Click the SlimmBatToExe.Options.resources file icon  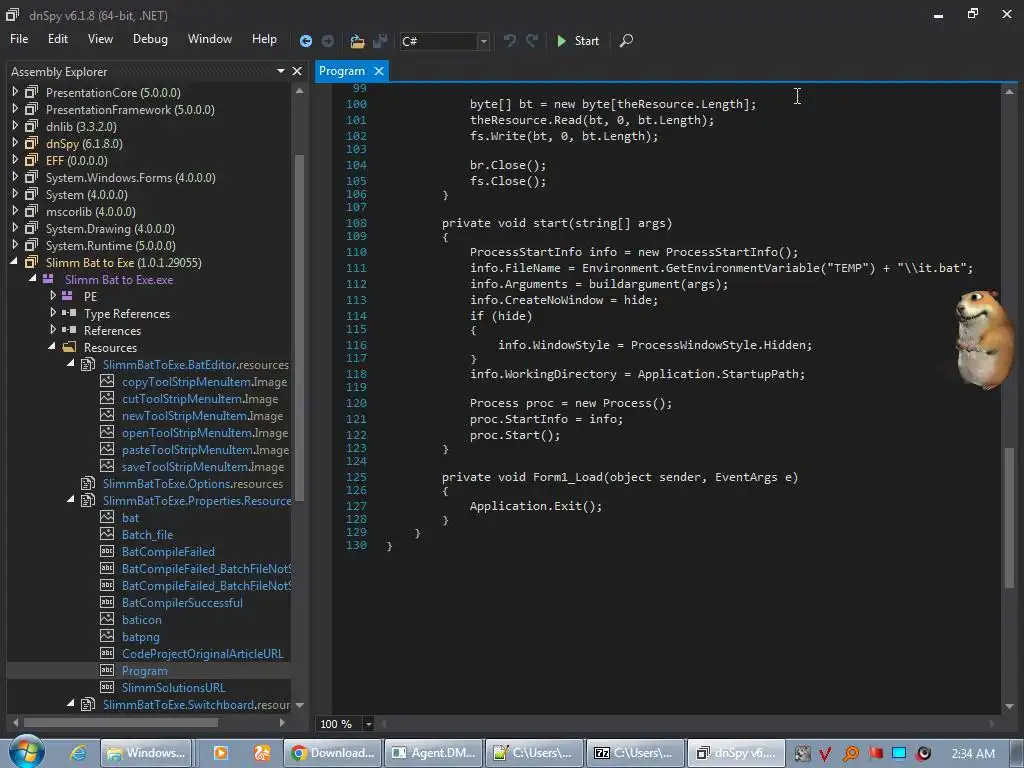pos(88,483)
